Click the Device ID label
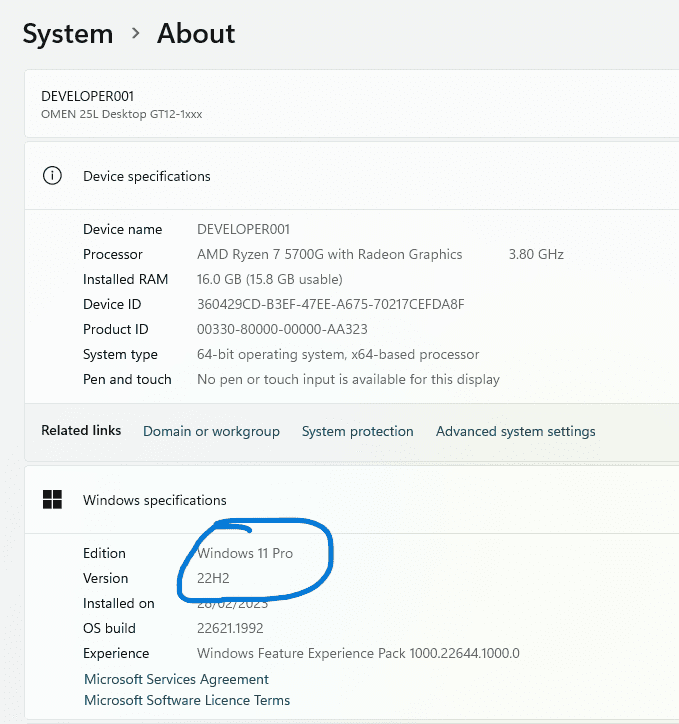The width and height of the screenshot is (679, 724). click(112, 304)
